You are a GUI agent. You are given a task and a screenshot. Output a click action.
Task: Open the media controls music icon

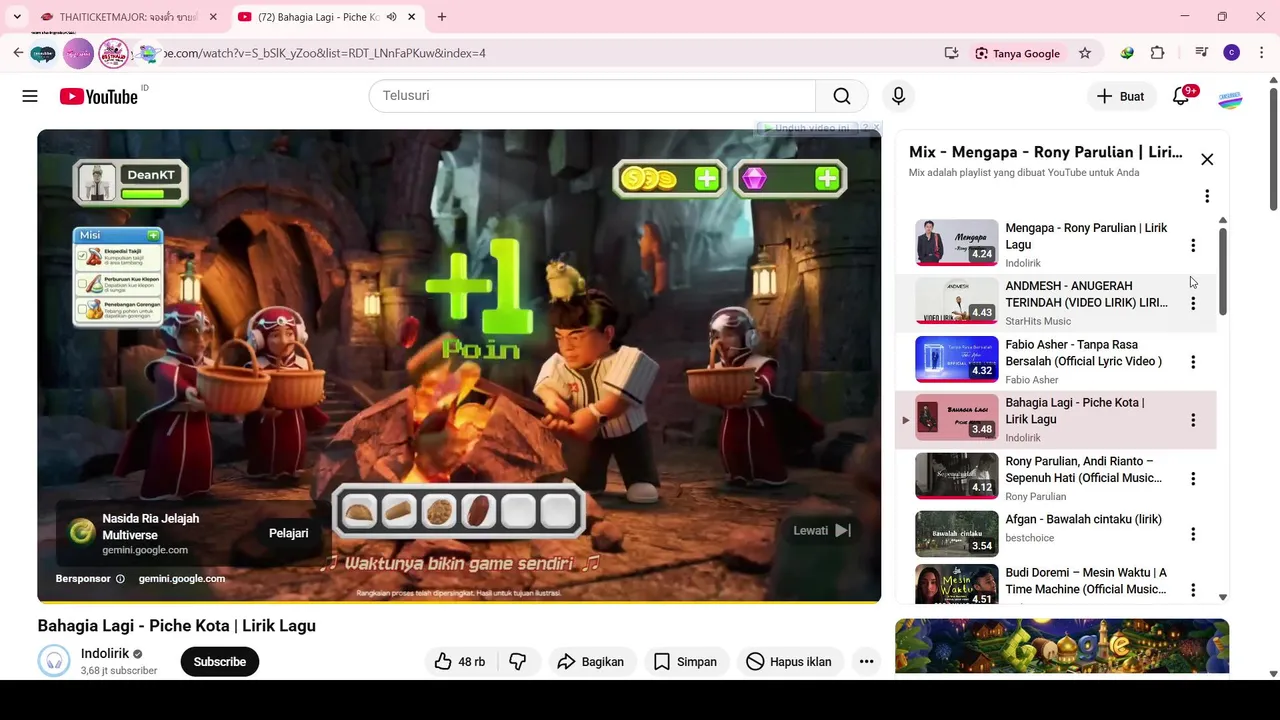tap(1201, 53)
